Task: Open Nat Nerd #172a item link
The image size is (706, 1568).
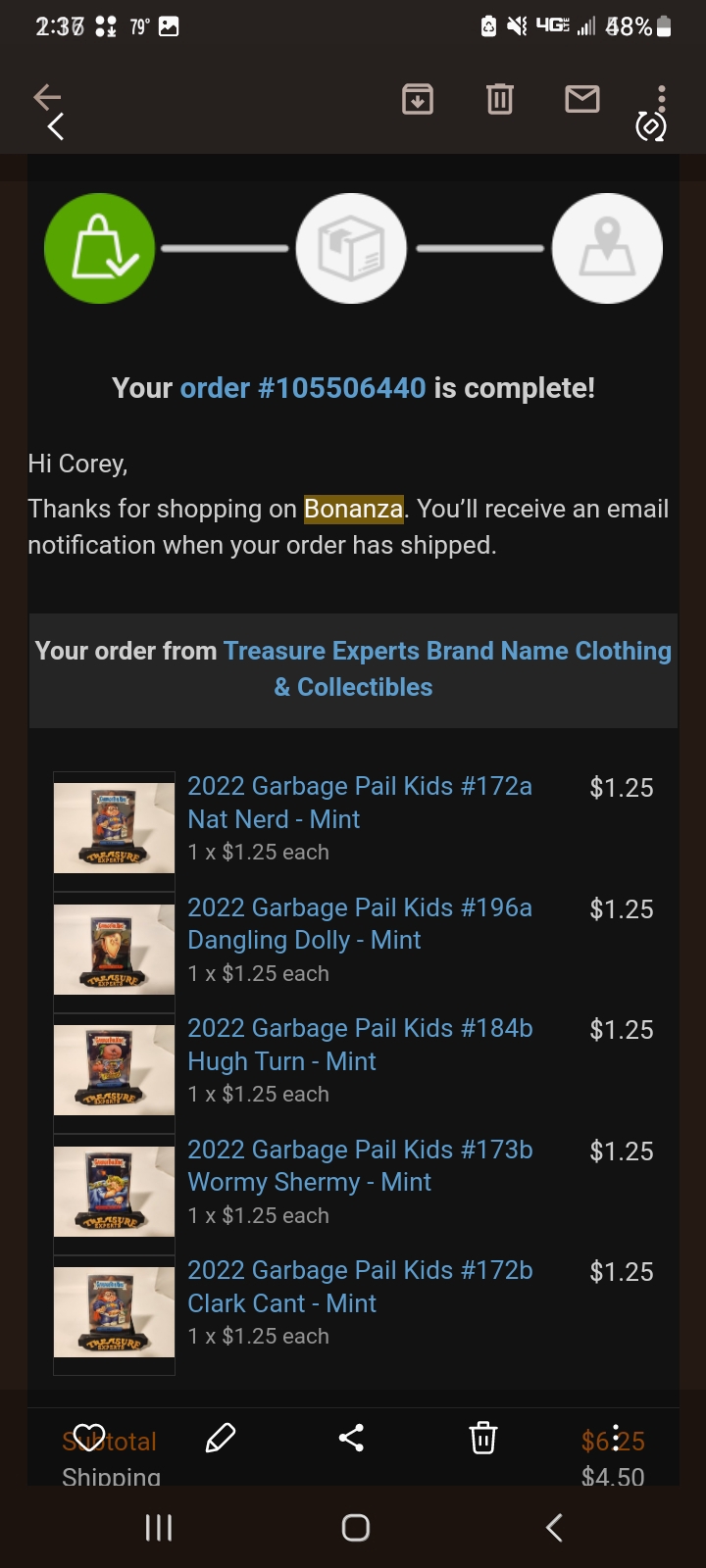Action: point(359,803)
